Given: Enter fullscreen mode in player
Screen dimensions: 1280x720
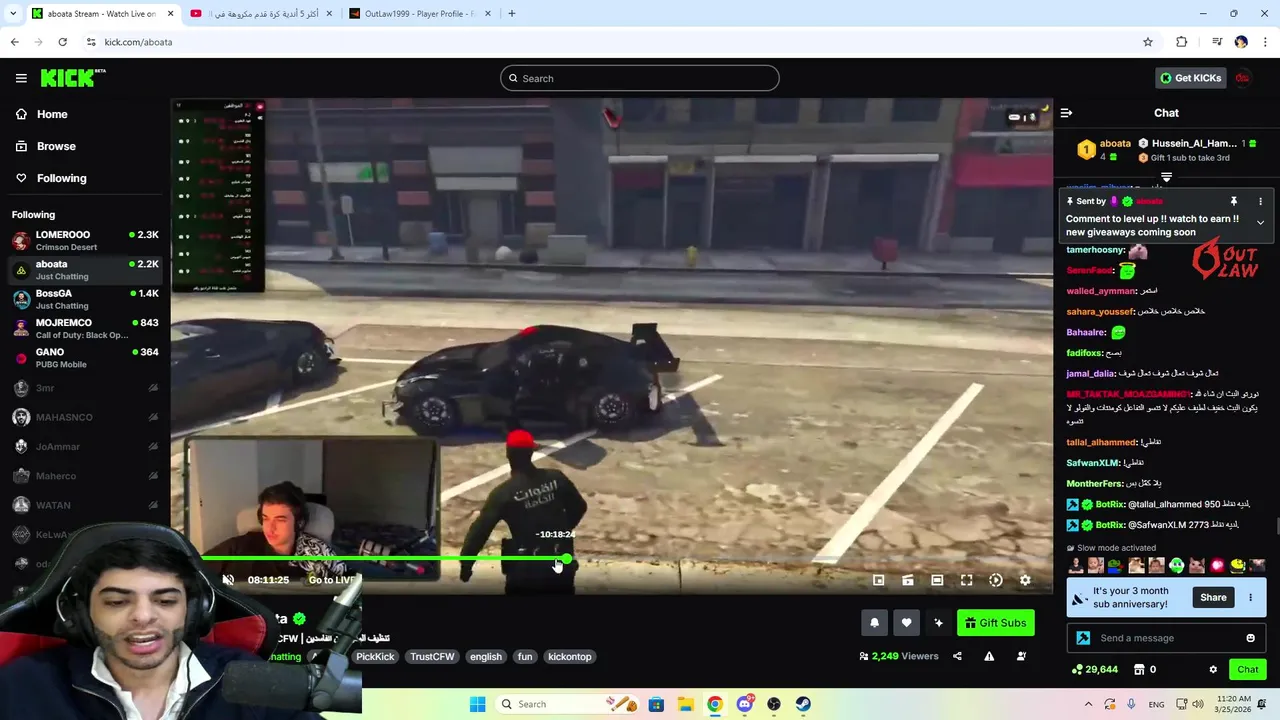Looking at the screenshot, I should [966, 580].
